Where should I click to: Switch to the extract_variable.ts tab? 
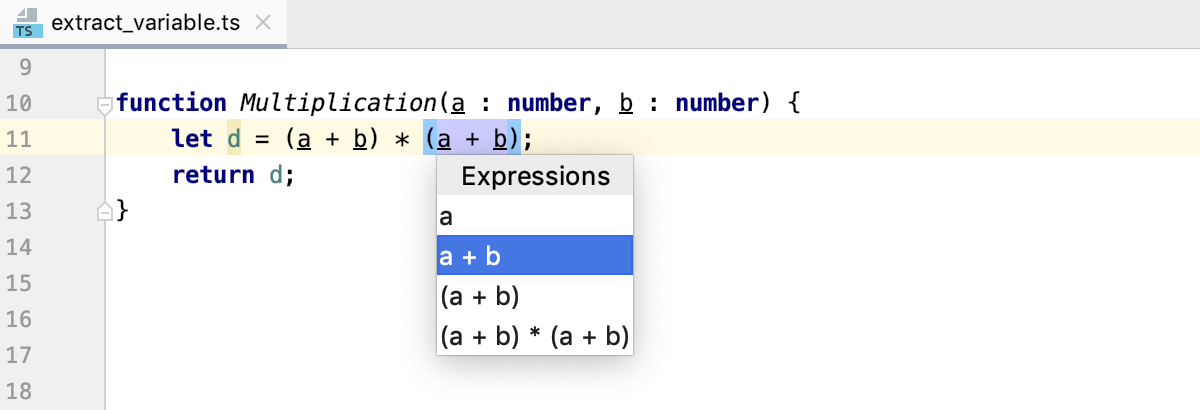pyautogui.click(x=145, y=22)
